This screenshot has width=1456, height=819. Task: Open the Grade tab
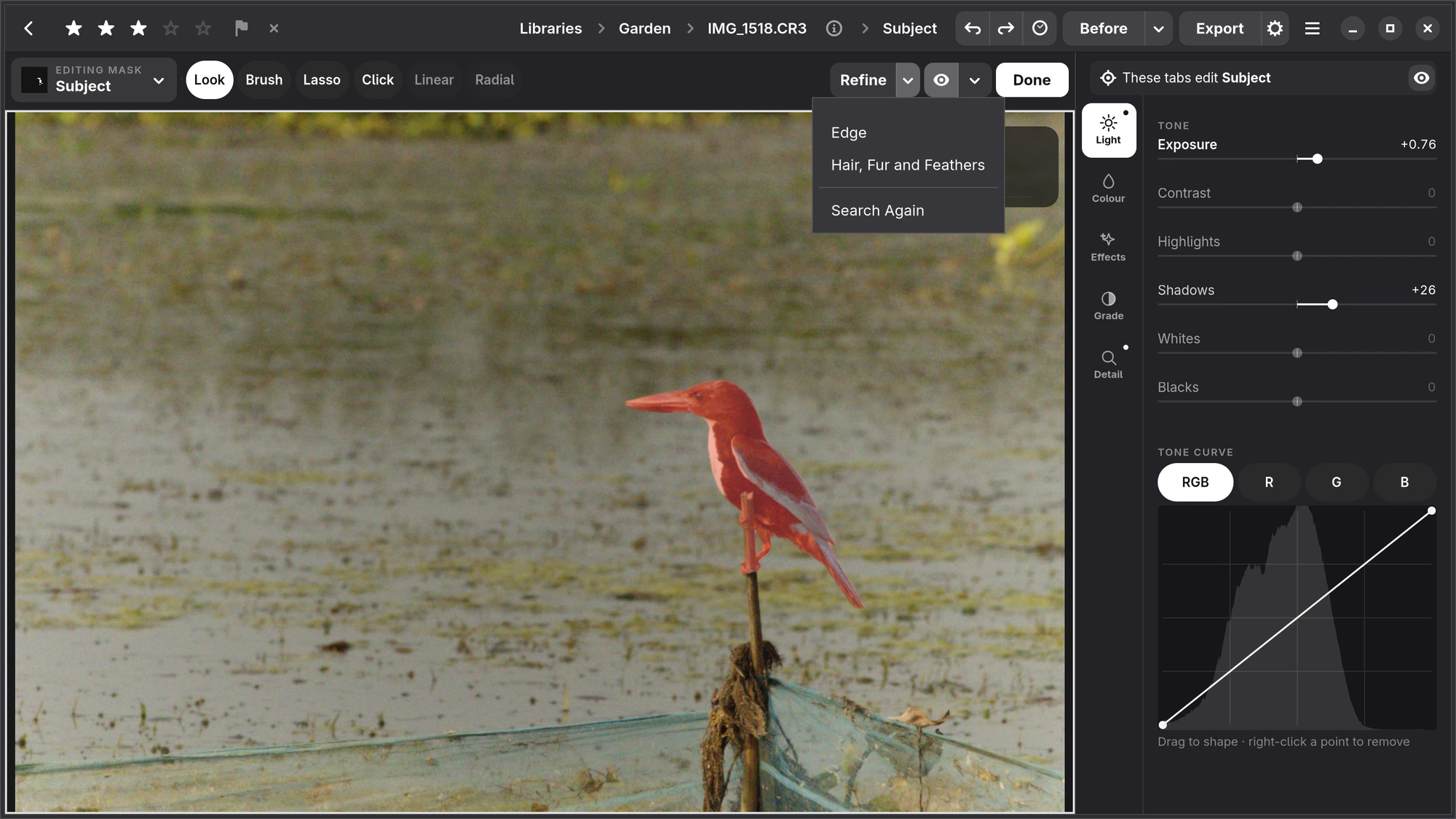coord(1108,306)
